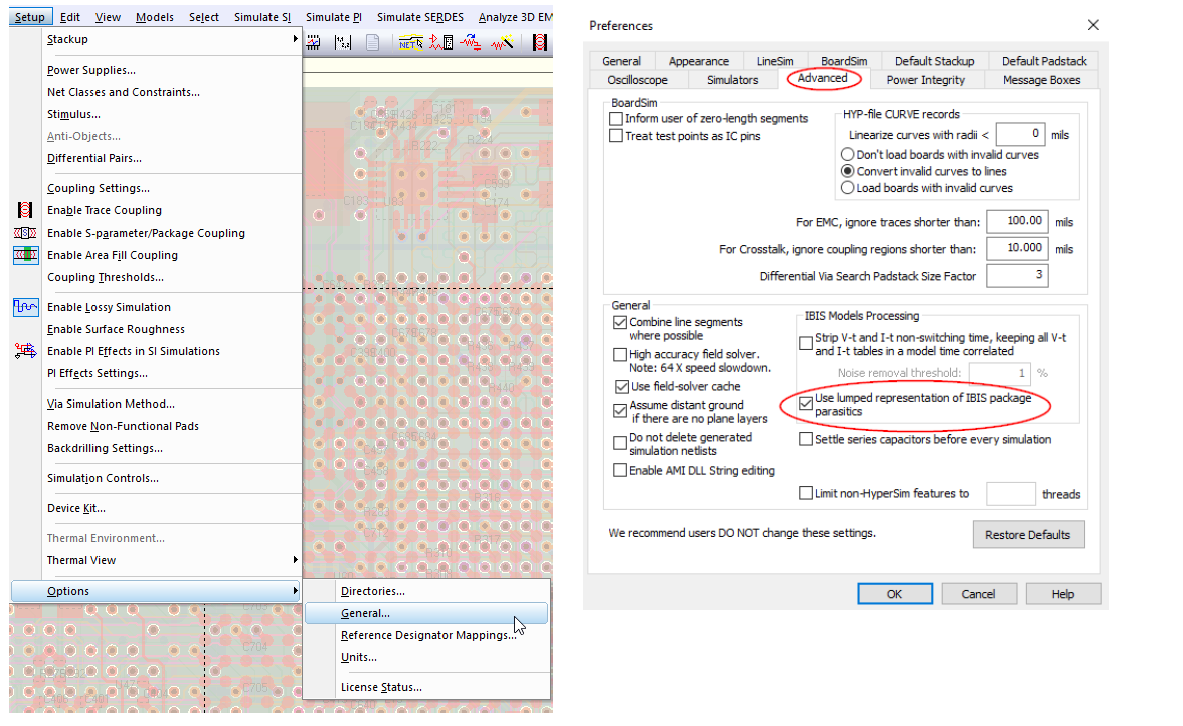Image resolution: width=1183 pixels, height=726 pixels.
Task: Check 'Do not delete generated simulation netlists'
Action: (620, 442)
